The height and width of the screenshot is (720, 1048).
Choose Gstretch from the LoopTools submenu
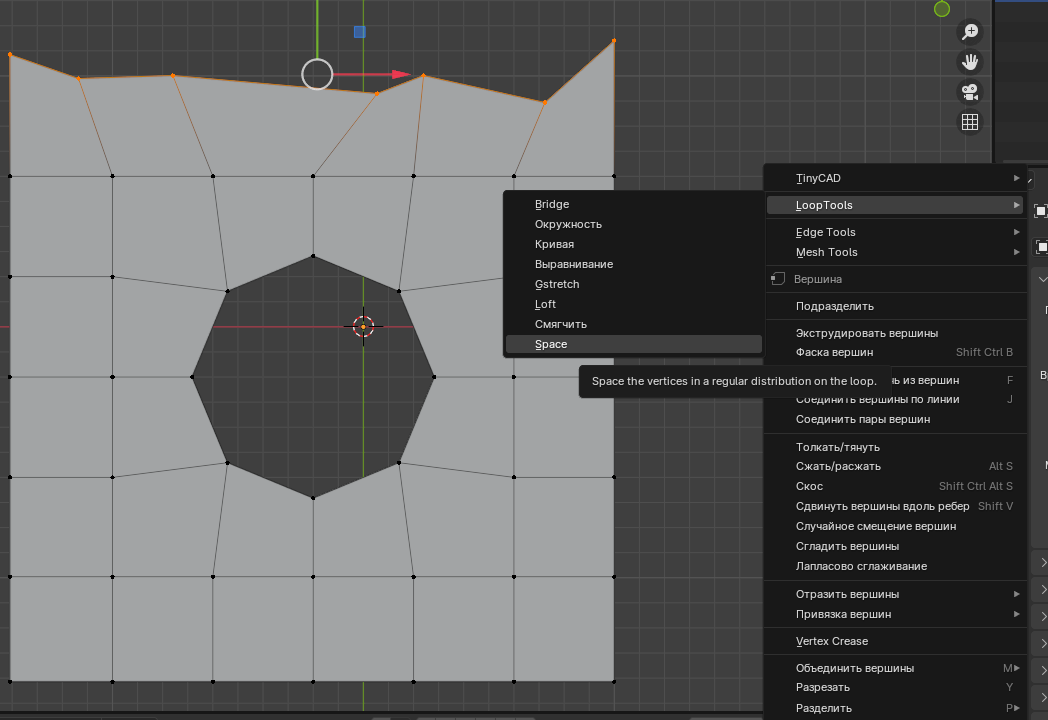[557, 284]
